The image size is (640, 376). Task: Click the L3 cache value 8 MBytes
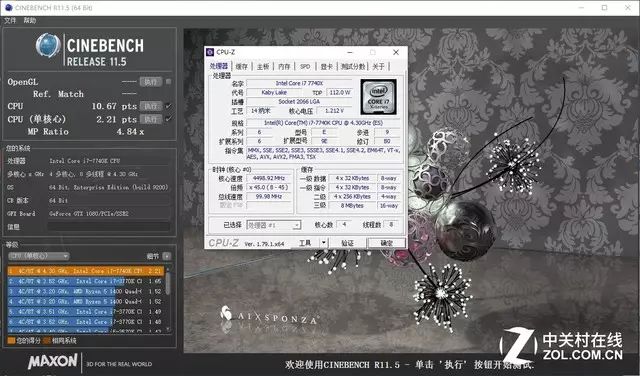(x=352, y=205)
